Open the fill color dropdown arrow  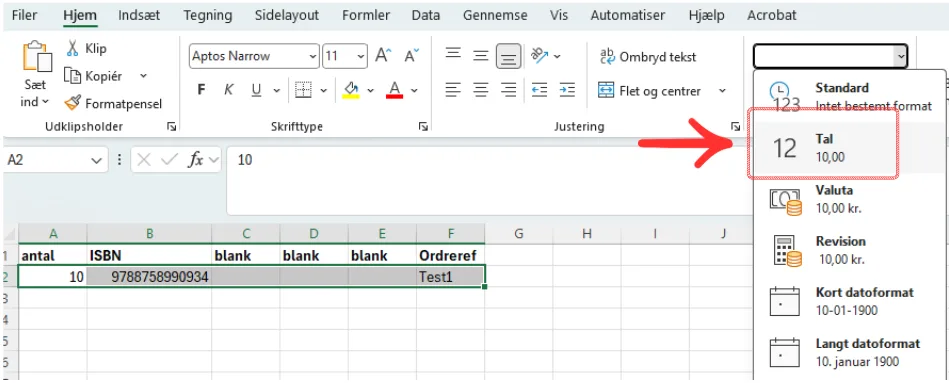pos(370,91)
